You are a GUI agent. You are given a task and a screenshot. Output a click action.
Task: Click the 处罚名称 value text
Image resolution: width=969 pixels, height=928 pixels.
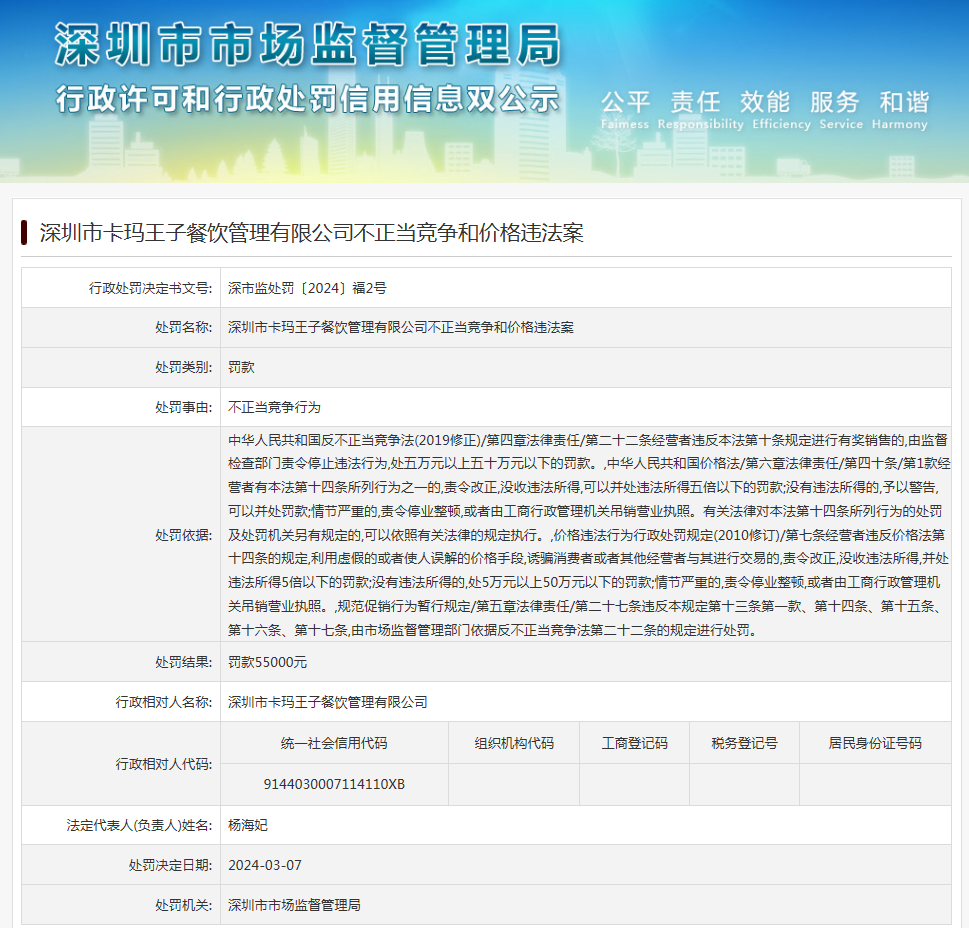point(400,327)
